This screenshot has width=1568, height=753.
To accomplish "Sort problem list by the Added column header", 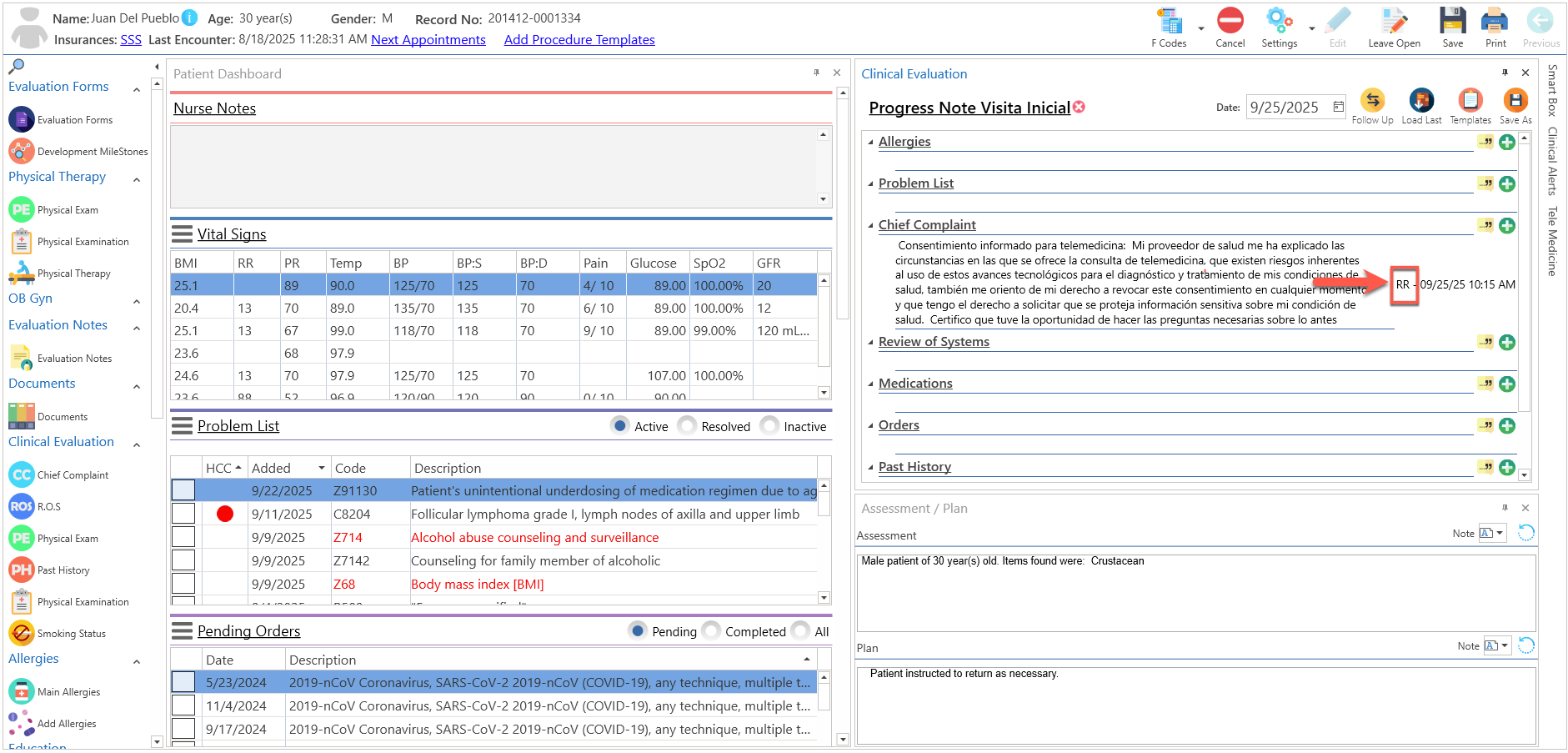I will pyautogui.click(x=288, y=468).
